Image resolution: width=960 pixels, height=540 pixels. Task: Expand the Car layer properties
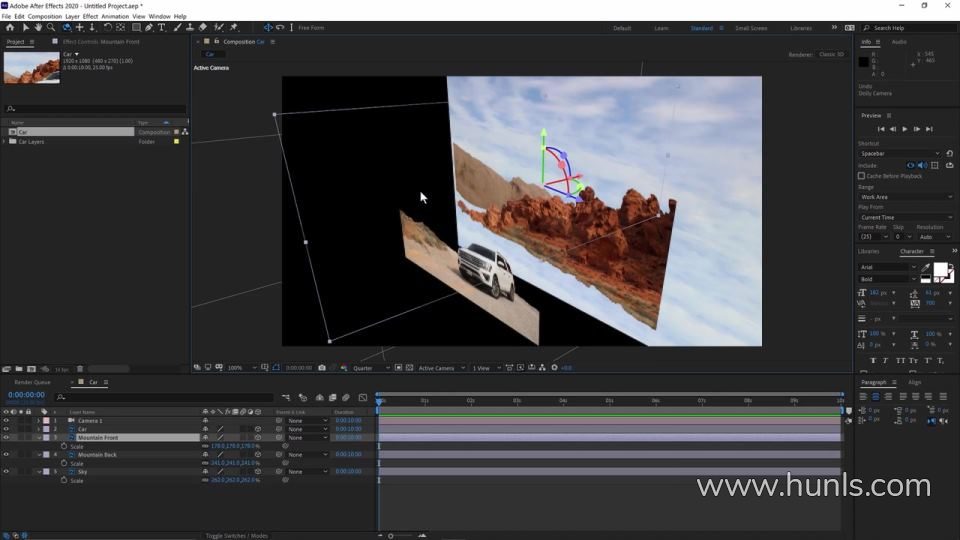pos(38,429)
